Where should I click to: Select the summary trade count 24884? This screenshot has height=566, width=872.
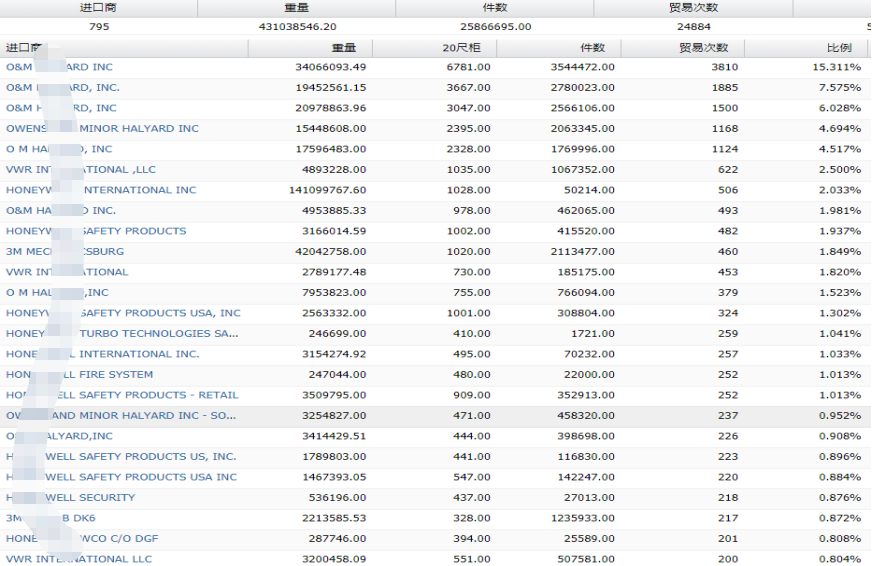[x=693, y=27]
